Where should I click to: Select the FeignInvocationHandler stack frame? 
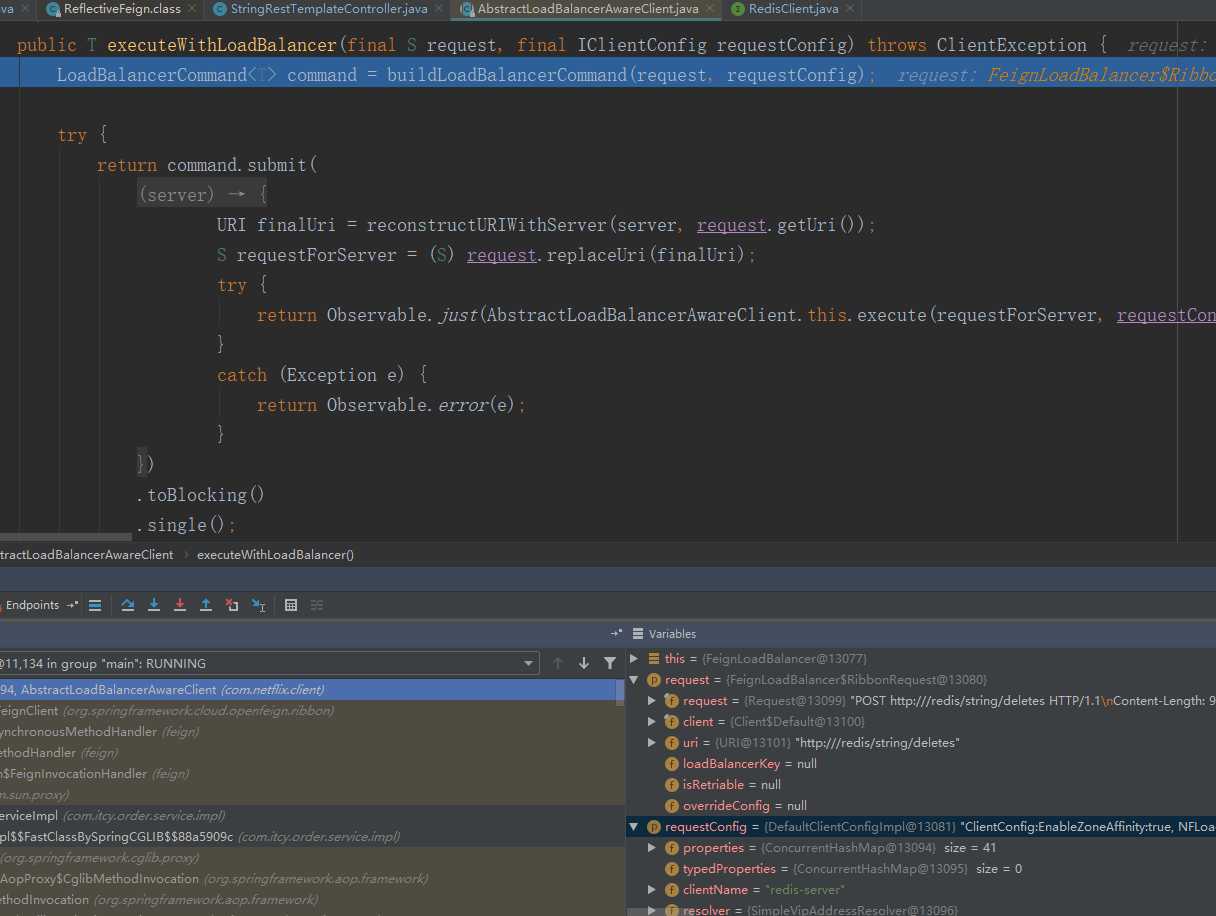tap(308, 774)
